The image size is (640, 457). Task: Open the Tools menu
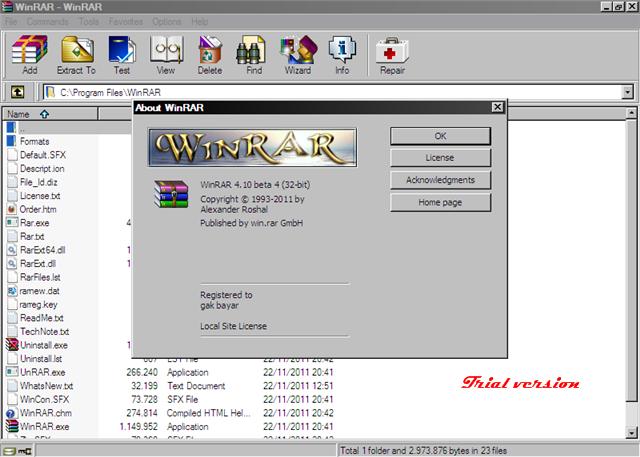(x=89, y=21)
